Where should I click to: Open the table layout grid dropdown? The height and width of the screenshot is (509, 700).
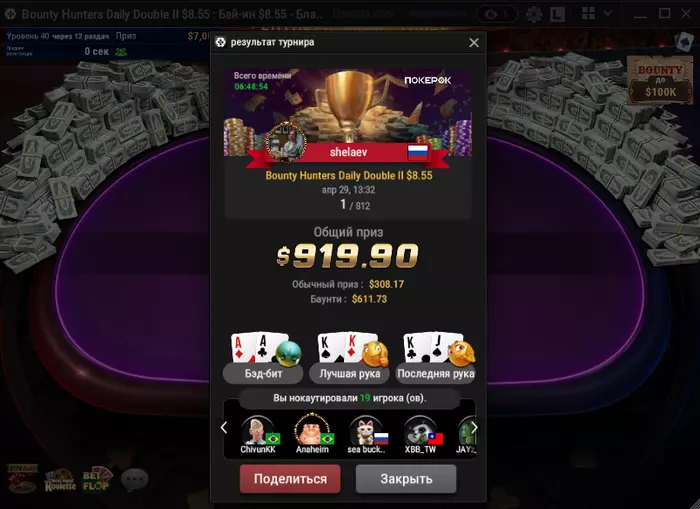[597, 14]
